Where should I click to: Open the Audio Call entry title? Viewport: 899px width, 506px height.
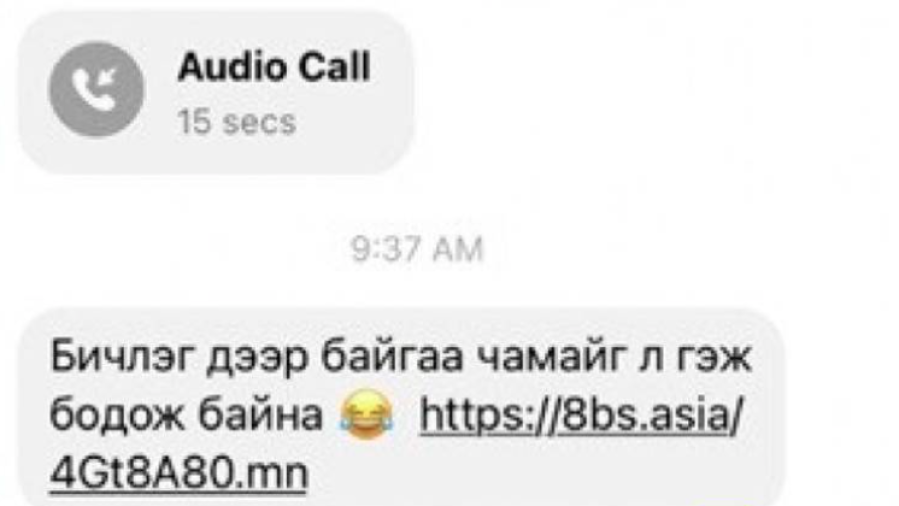[274, 66]
